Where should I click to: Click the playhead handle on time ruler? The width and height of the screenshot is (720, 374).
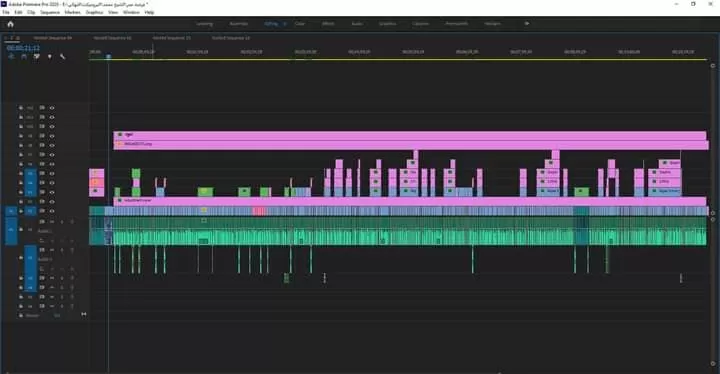[109, 57]
